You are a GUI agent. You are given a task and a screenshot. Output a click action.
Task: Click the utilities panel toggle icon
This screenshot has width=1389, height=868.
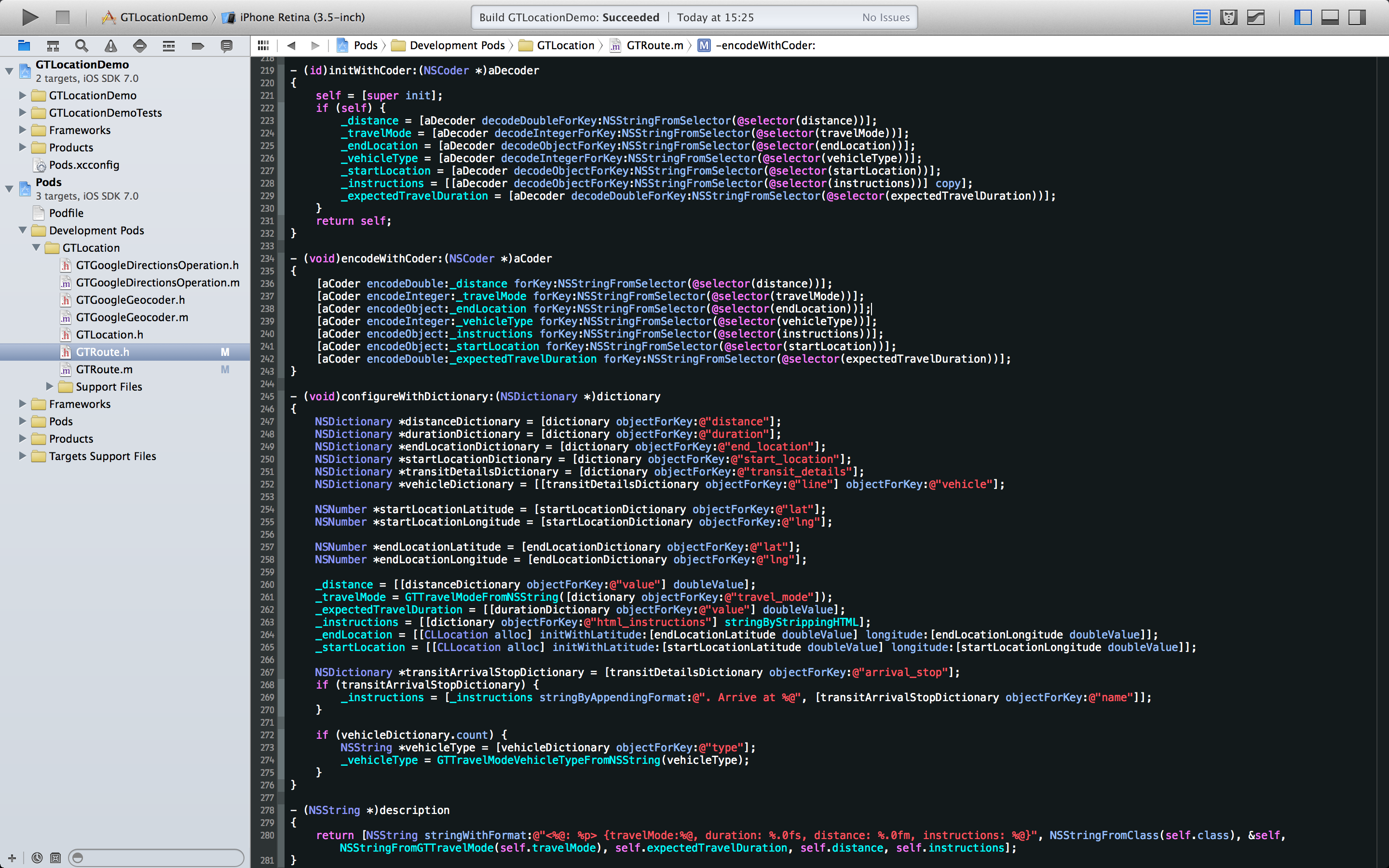[1356, 18]
